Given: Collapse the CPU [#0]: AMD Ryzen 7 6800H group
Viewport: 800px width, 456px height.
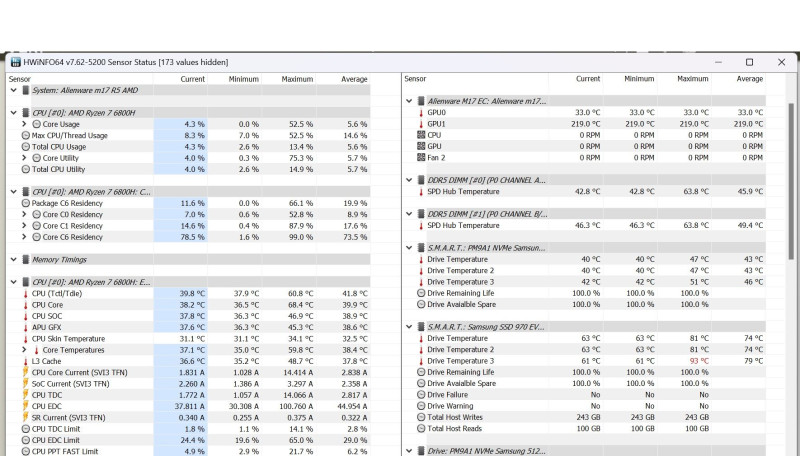Looking at the screenshot, I should coord(14,113).
